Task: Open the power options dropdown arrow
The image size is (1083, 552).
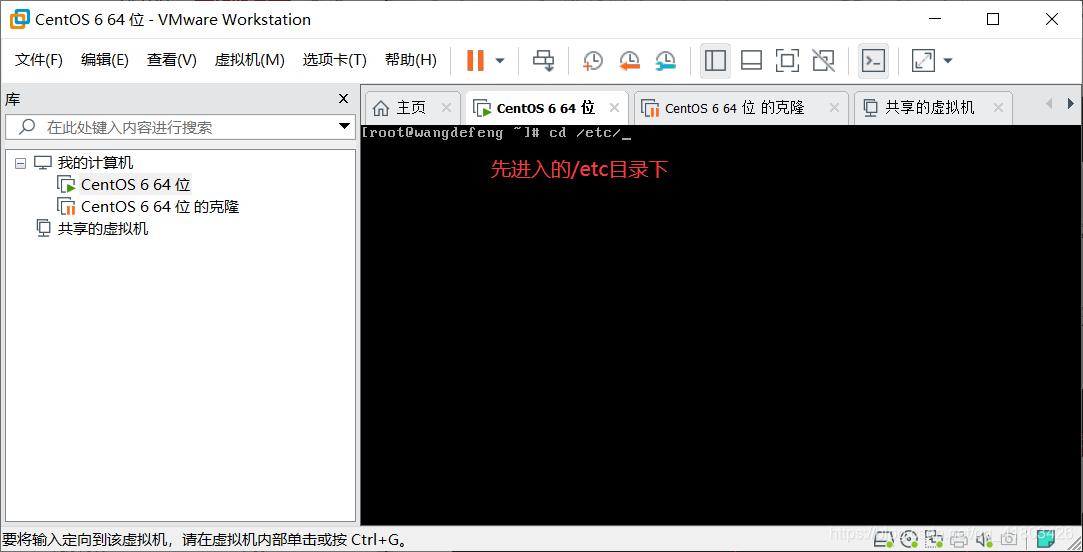Action: (500, 61)
